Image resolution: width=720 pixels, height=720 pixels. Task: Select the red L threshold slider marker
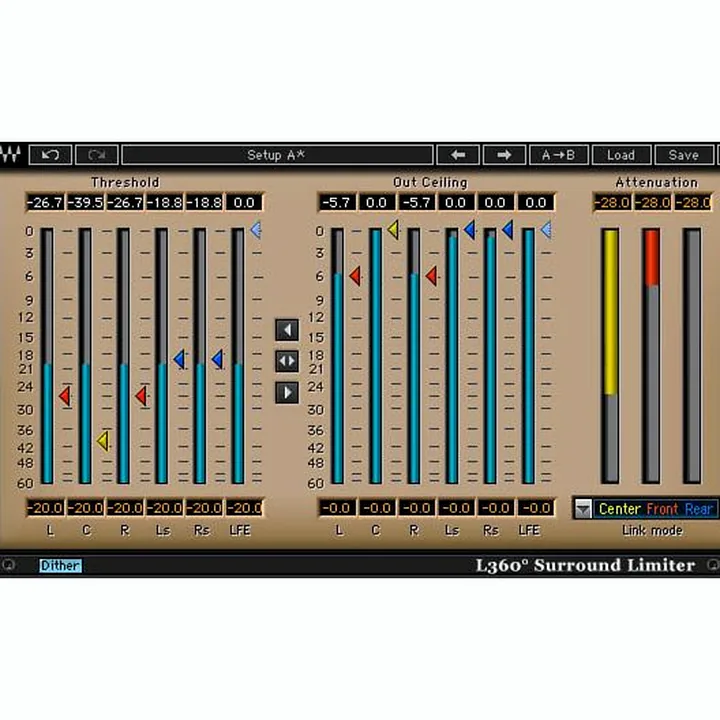tap(65, 396)
